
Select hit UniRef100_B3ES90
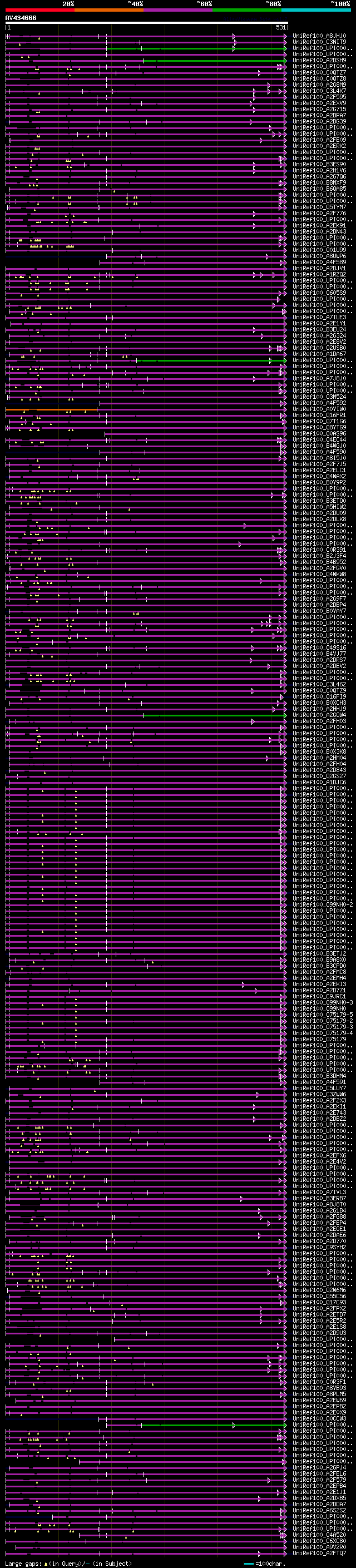pyautogui.click(x=319, y=164)
